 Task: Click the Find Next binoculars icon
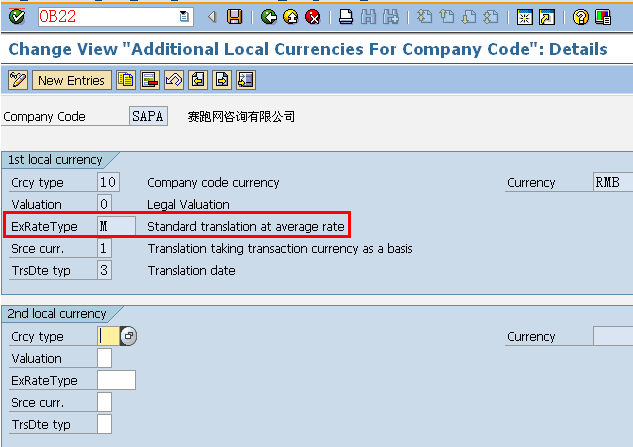pos(390,17)
